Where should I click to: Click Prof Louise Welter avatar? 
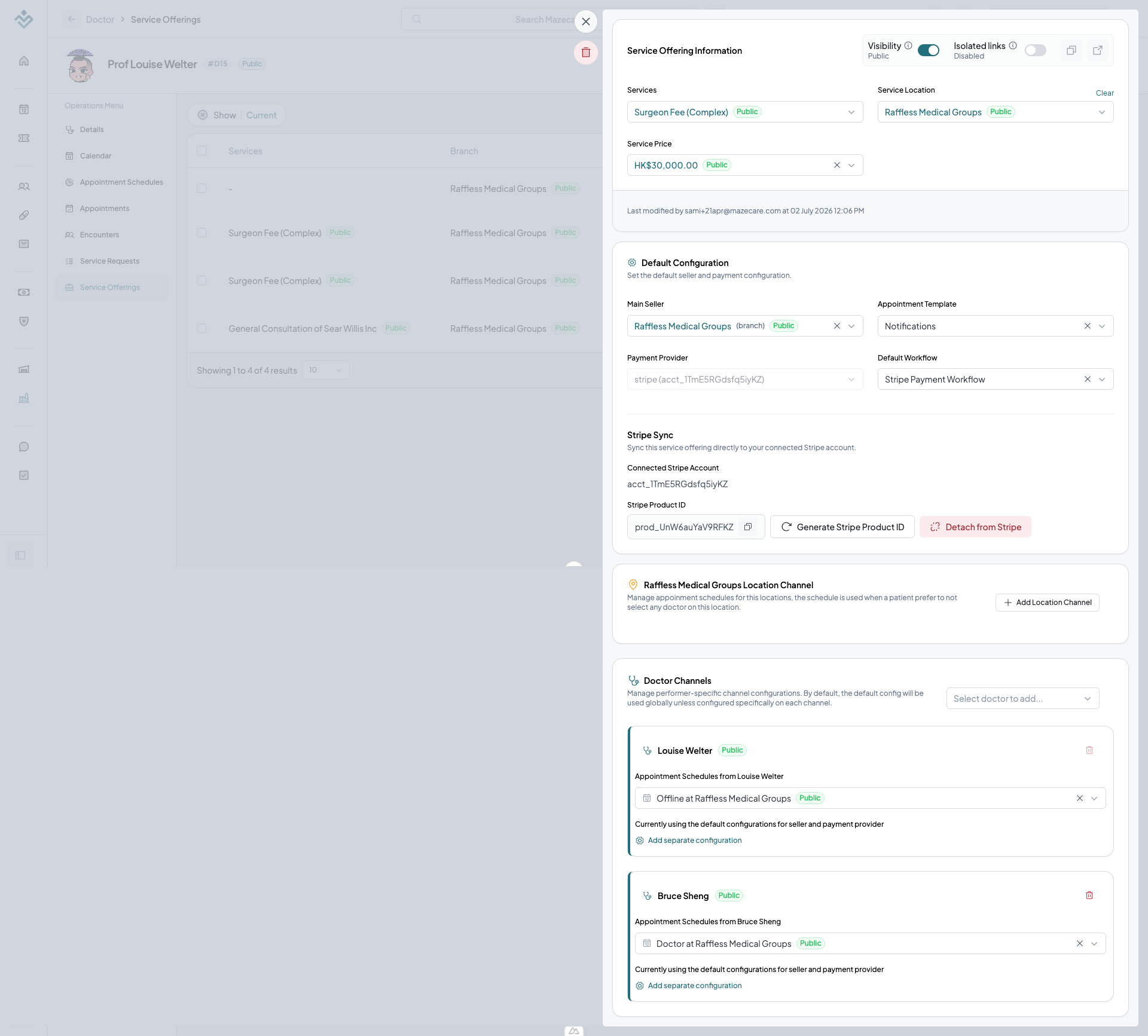coord(80,65)
